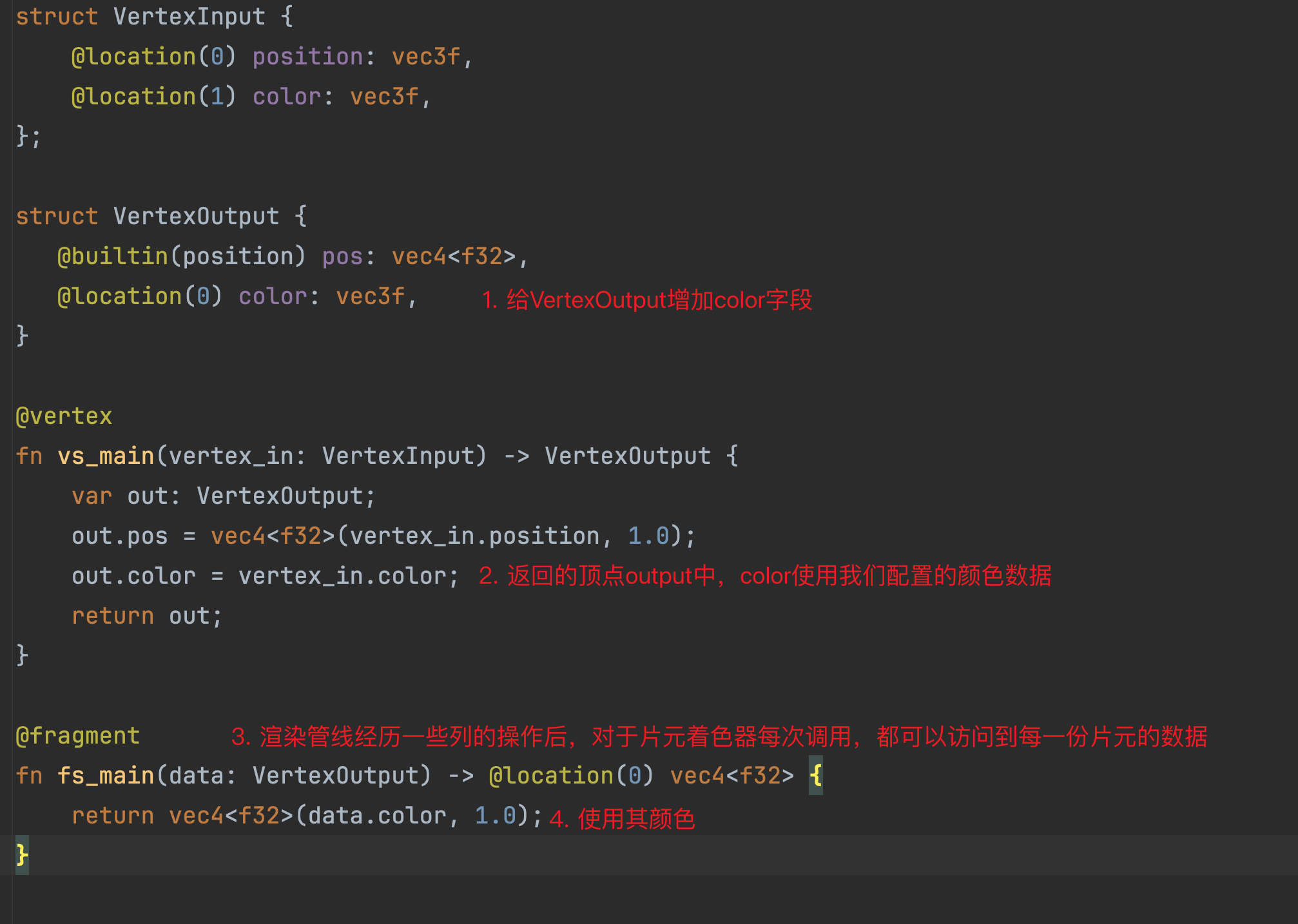Image resolution: width=1298 pixels, height=924 pixels.
Task: Click 'vertex_in: VertexInput' parameter in vs_main
Action: click(321, 456)
